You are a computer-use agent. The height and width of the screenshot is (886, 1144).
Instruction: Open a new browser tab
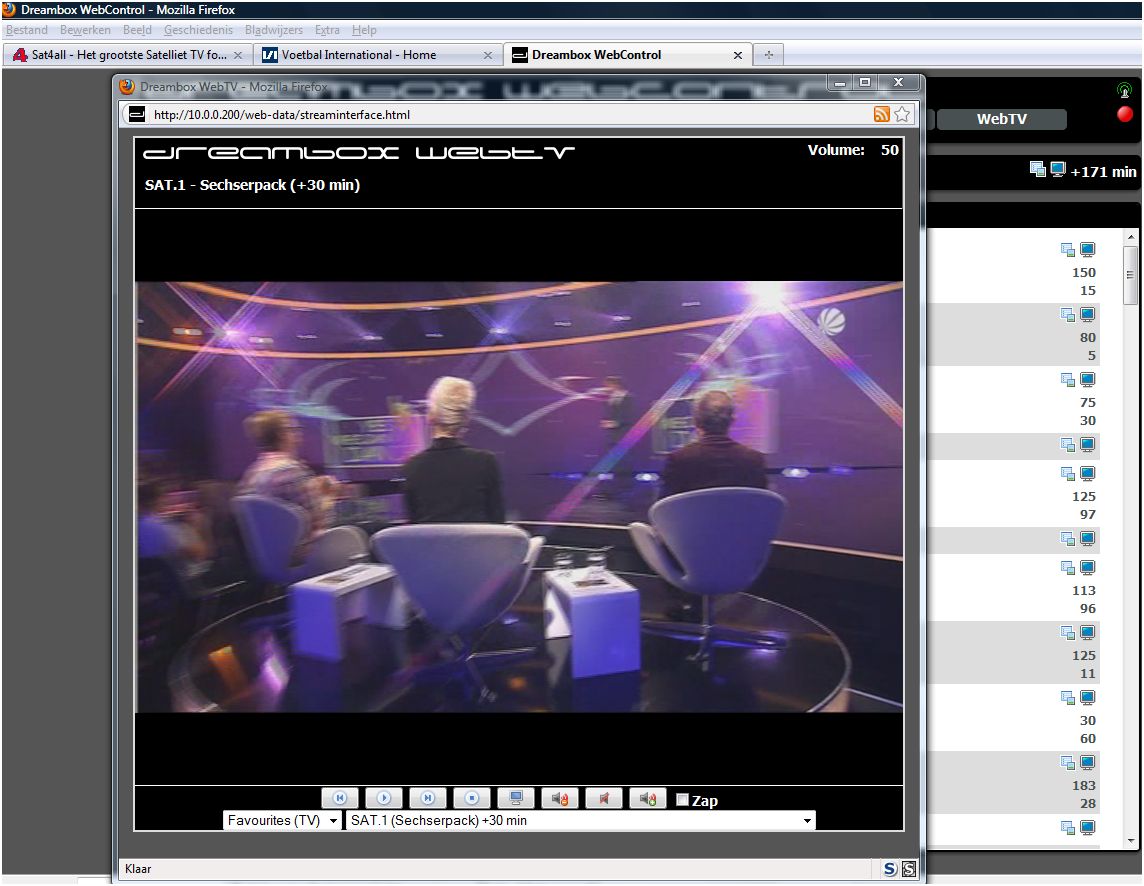coord(768,55)
